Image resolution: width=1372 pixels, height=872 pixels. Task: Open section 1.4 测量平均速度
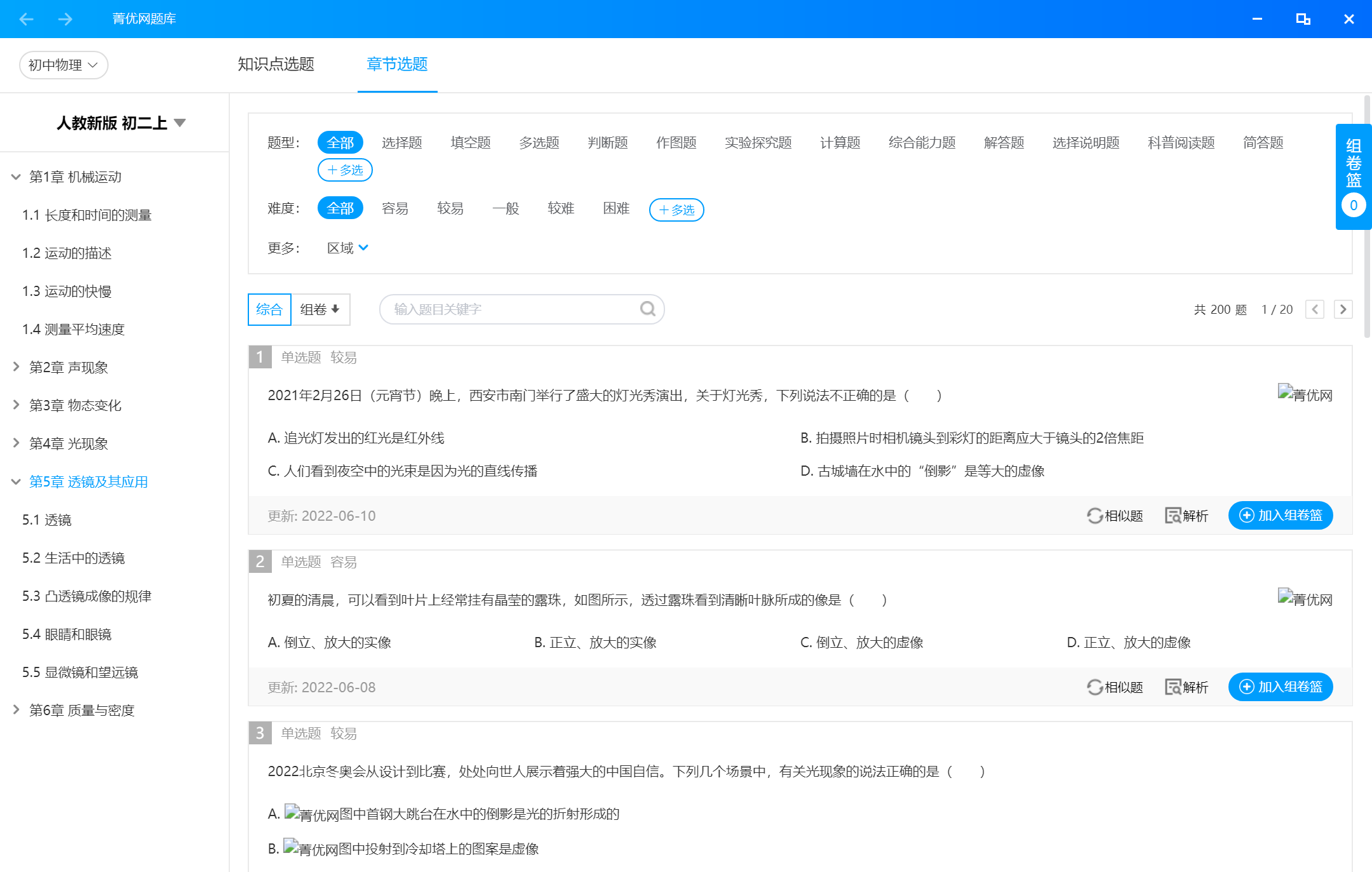[x=73, y=329]
